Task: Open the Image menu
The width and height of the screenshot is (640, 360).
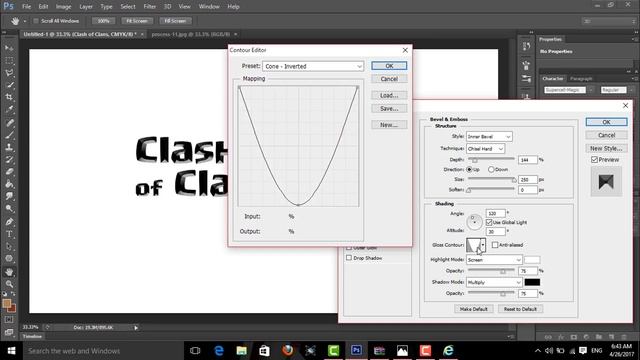Action: click(x=63, y=7)
